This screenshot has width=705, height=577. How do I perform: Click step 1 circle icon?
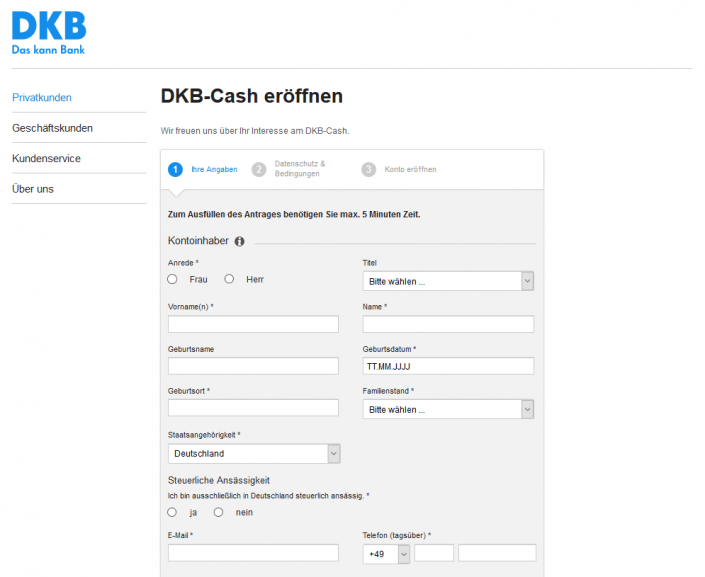pyautogui.click(x=175, y=170)
